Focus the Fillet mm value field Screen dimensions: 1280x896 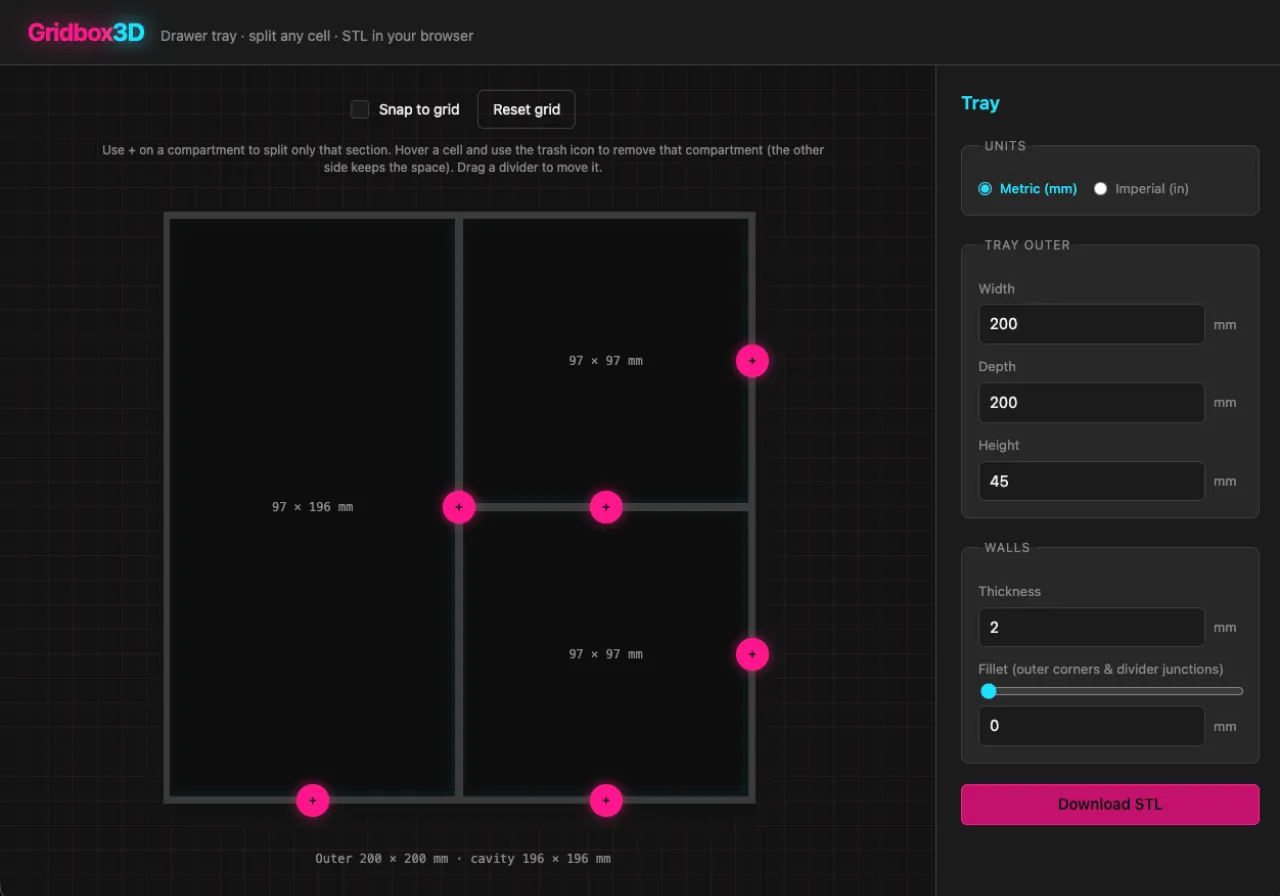click(x=1091, y=726)
